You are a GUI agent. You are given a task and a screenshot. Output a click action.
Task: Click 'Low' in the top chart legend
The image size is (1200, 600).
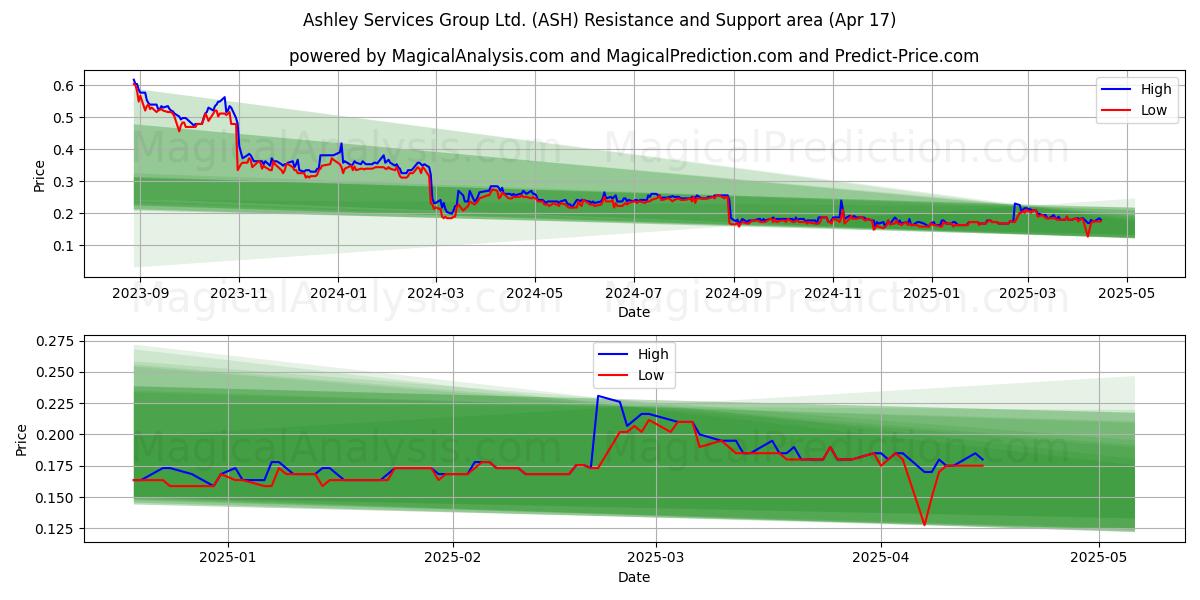coord(1154,110)
